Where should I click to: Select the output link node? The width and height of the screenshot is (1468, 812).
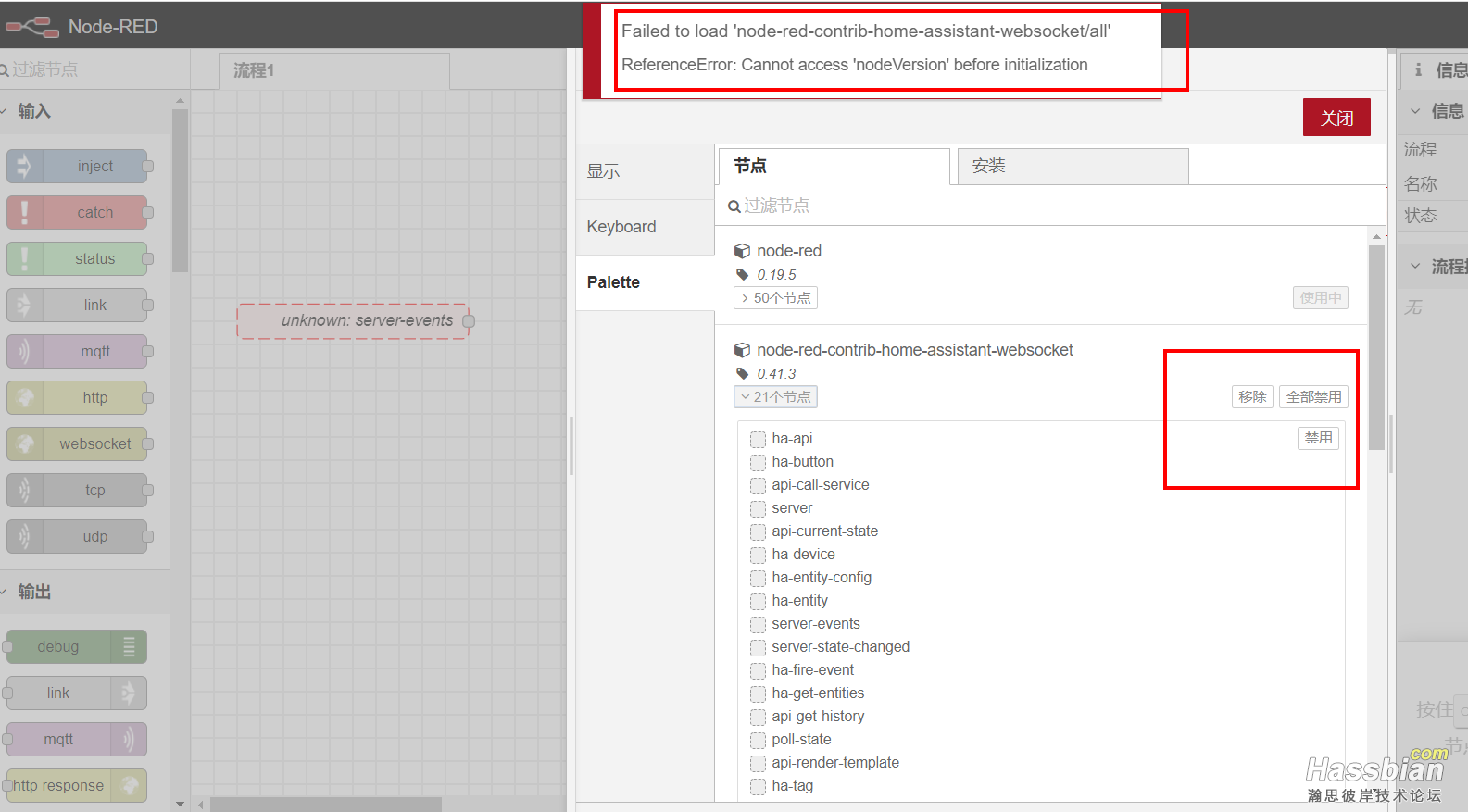click(77, 693)
